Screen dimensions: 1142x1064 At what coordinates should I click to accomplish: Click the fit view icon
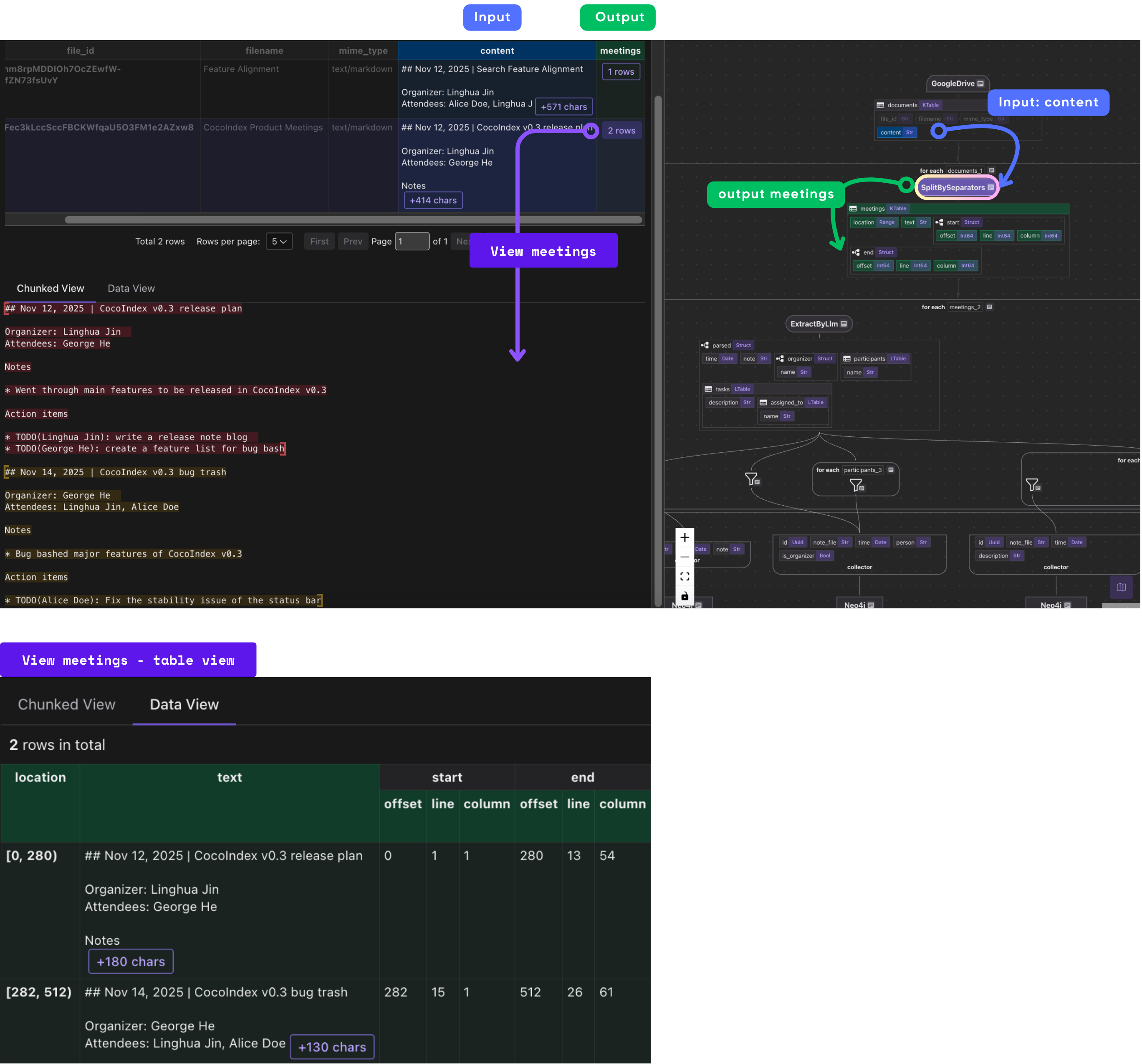[x=685, y=576]
